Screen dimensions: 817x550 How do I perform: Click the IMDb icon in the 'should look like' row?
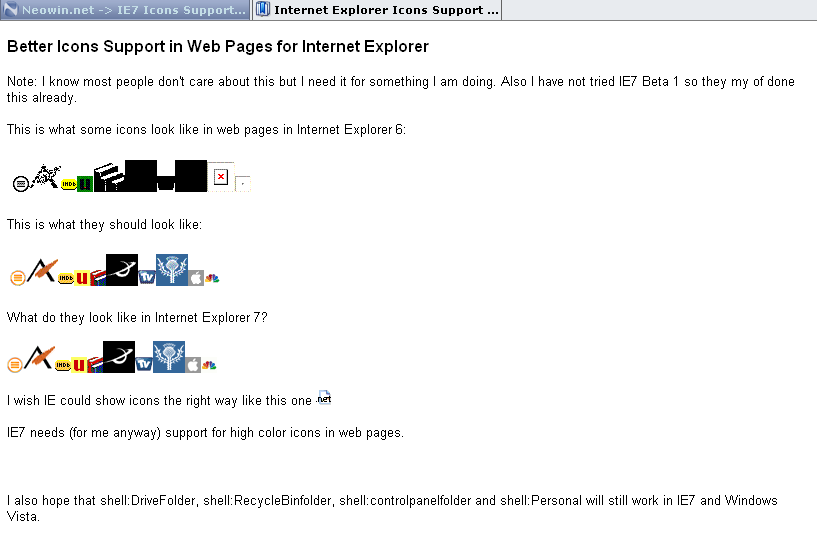point(66,278)
